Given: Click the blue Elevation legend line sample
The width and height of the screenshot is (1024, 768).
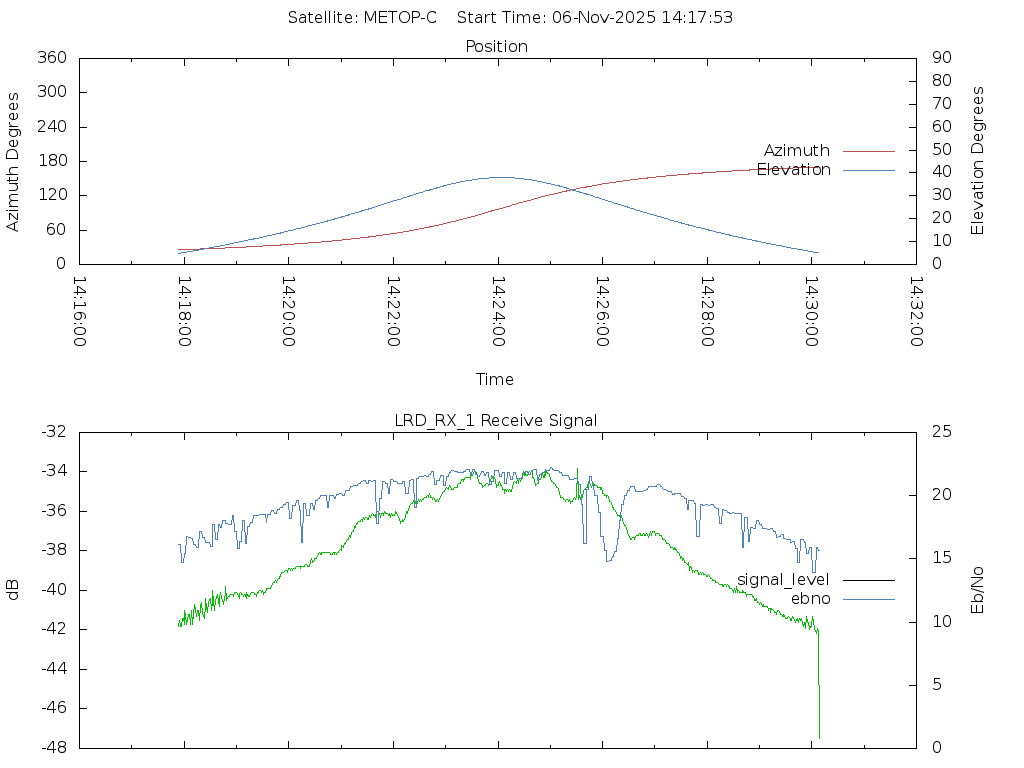Looking at the screenshot, I should 868,170.
